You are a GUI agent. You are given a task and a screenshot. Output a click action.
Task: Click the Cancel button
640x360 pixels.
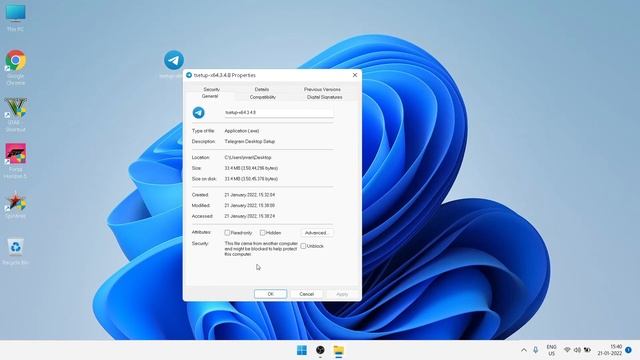[307, 294]
